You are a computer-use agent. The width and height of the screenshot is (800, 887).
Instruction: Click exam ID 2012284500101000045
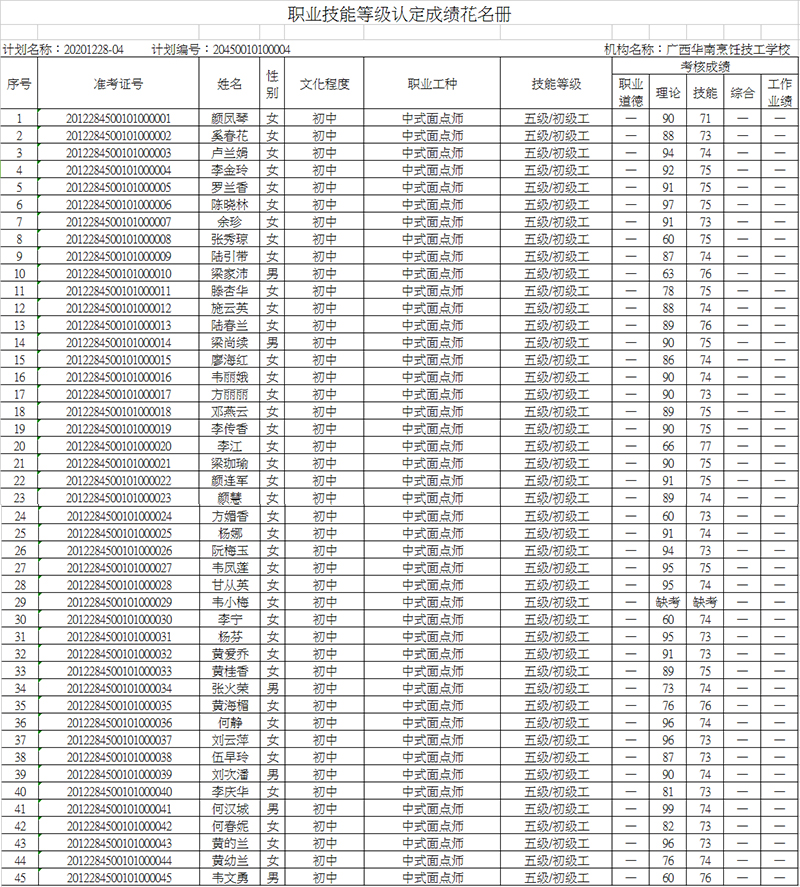pyautogui.click(x=118, y=878)
